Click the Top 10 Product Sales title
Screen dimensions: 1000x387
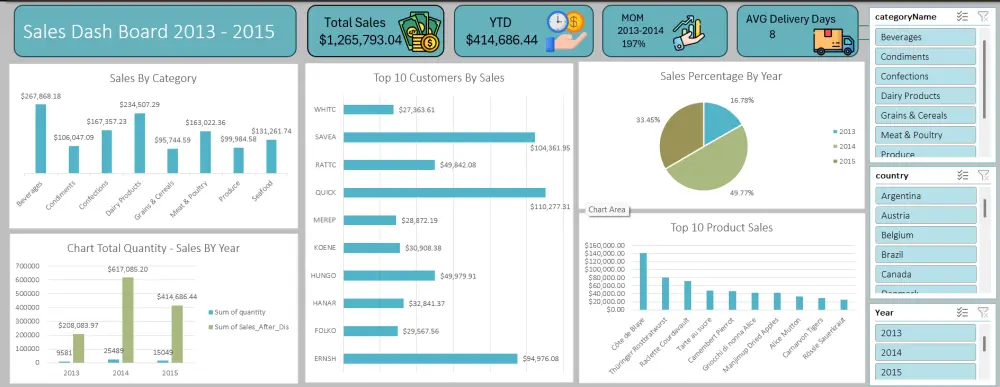click(x=721, y=227)
